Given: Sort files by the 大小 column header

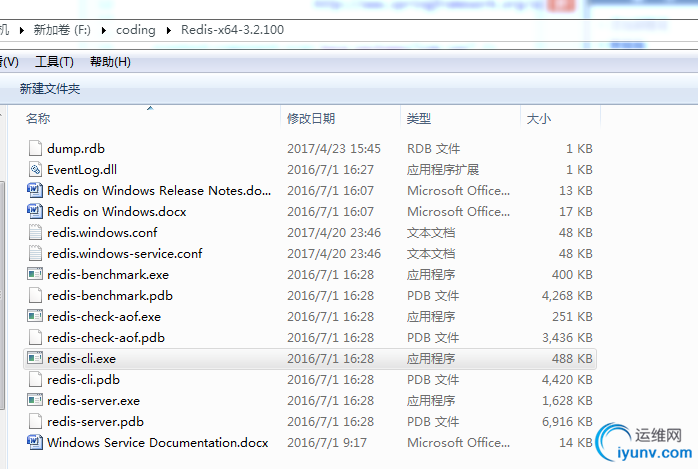Looking at the screenshot, I should [x=539, y=118].
